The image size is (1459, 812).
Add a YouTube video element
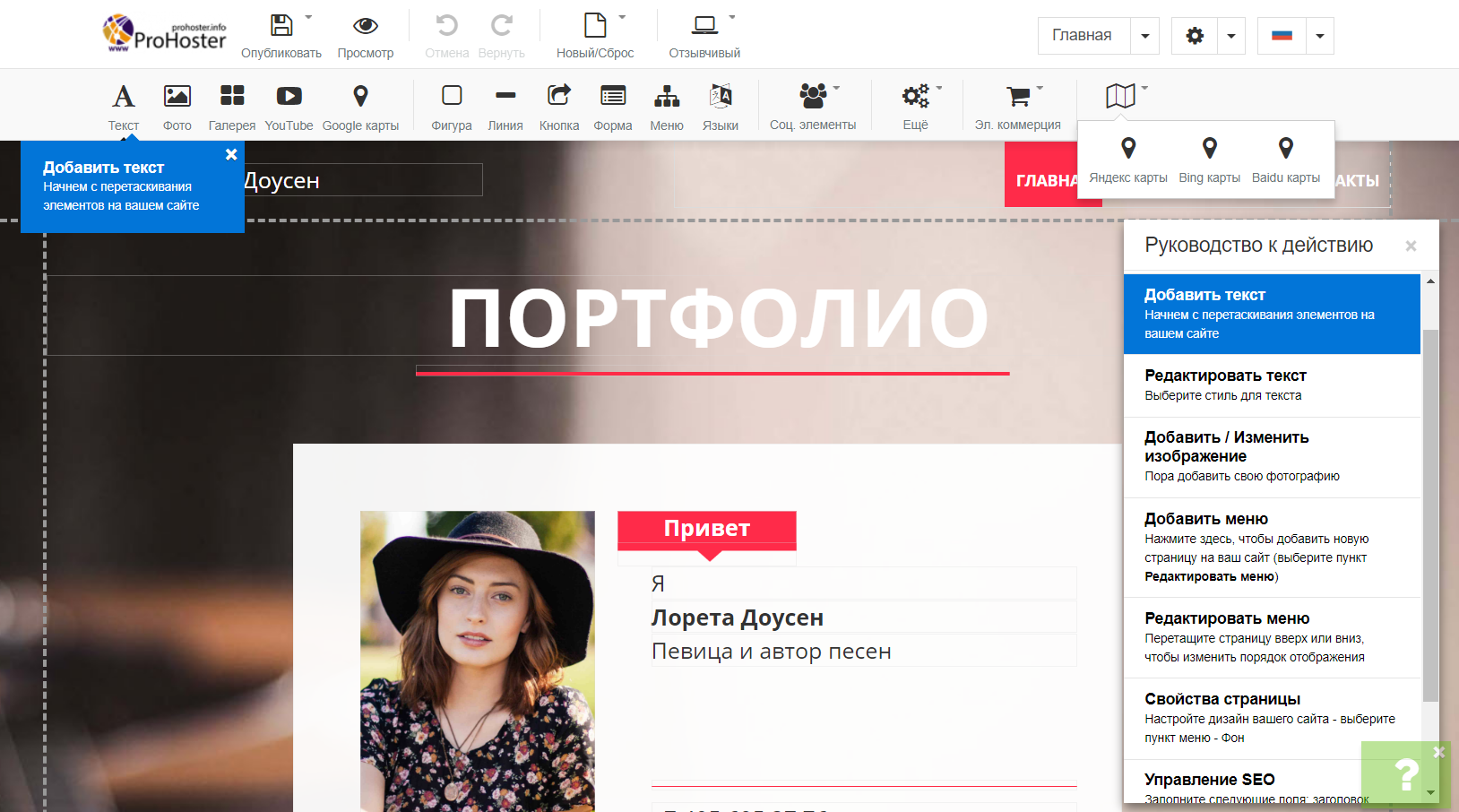point(289,97)
